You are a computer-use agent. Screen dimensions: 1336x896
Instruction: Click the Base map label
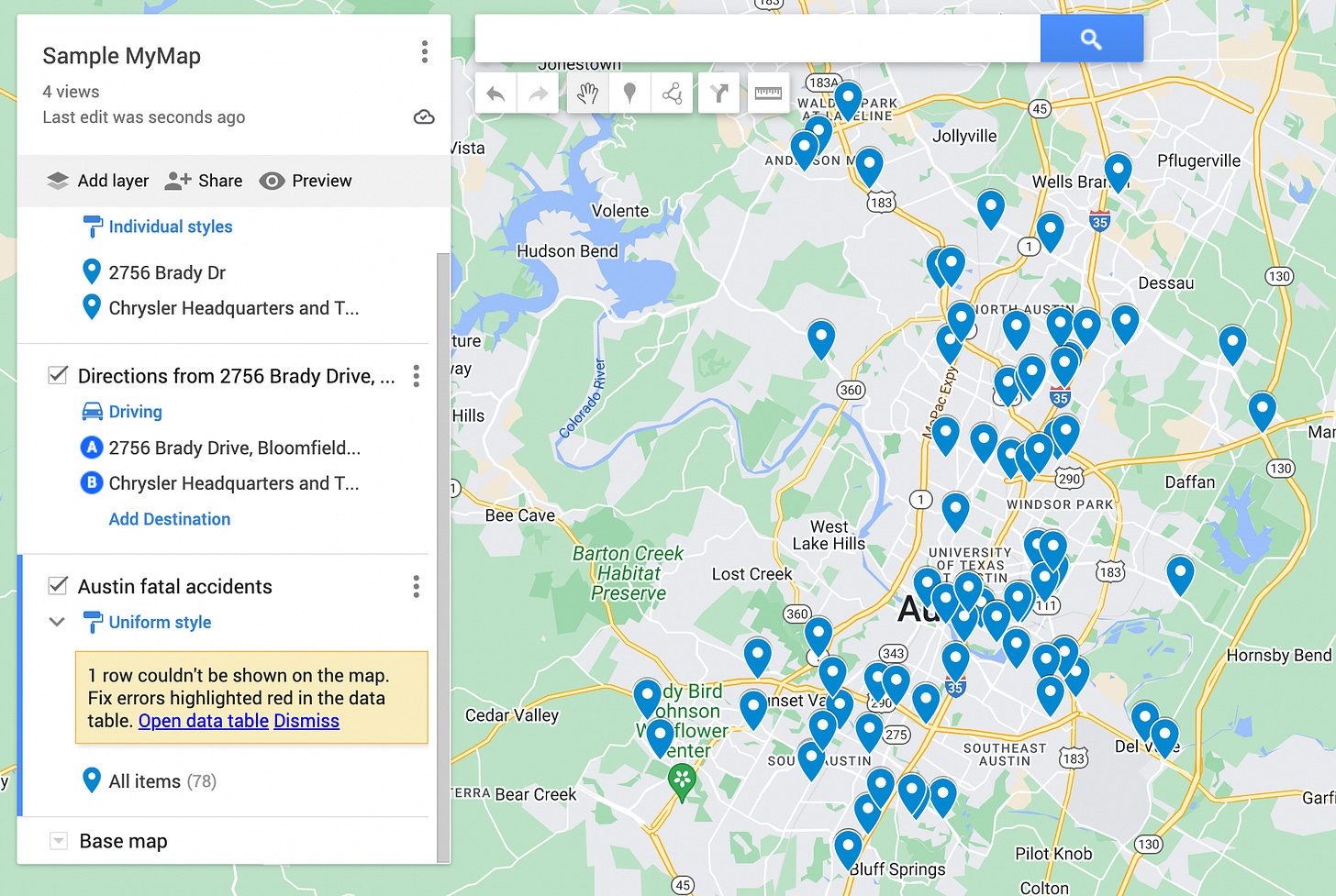[x=124, y=841]
